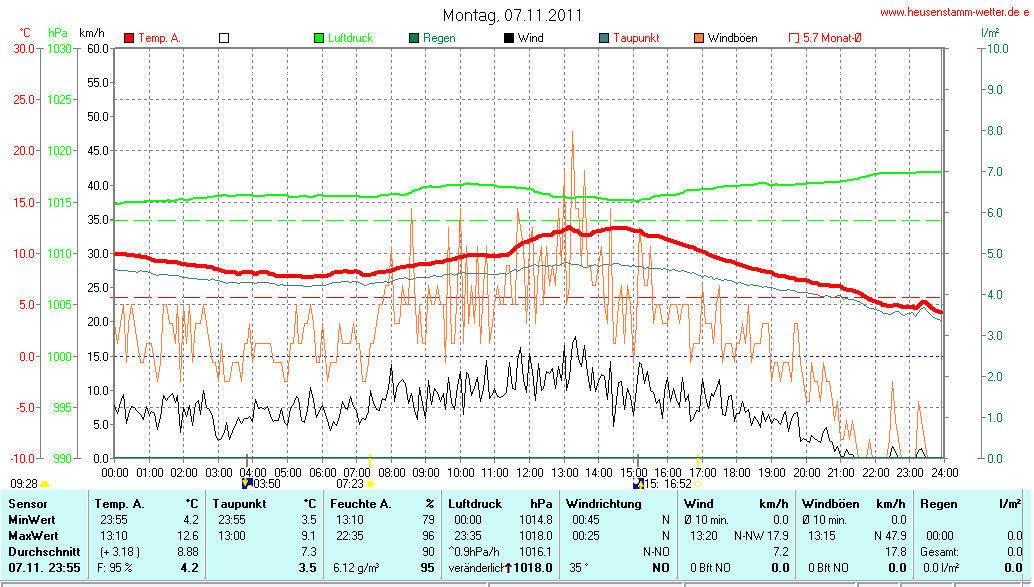The image size is (1034, 587).
Task: Click the moon icon below the 15:00 mark
Action: coord(638,484)
